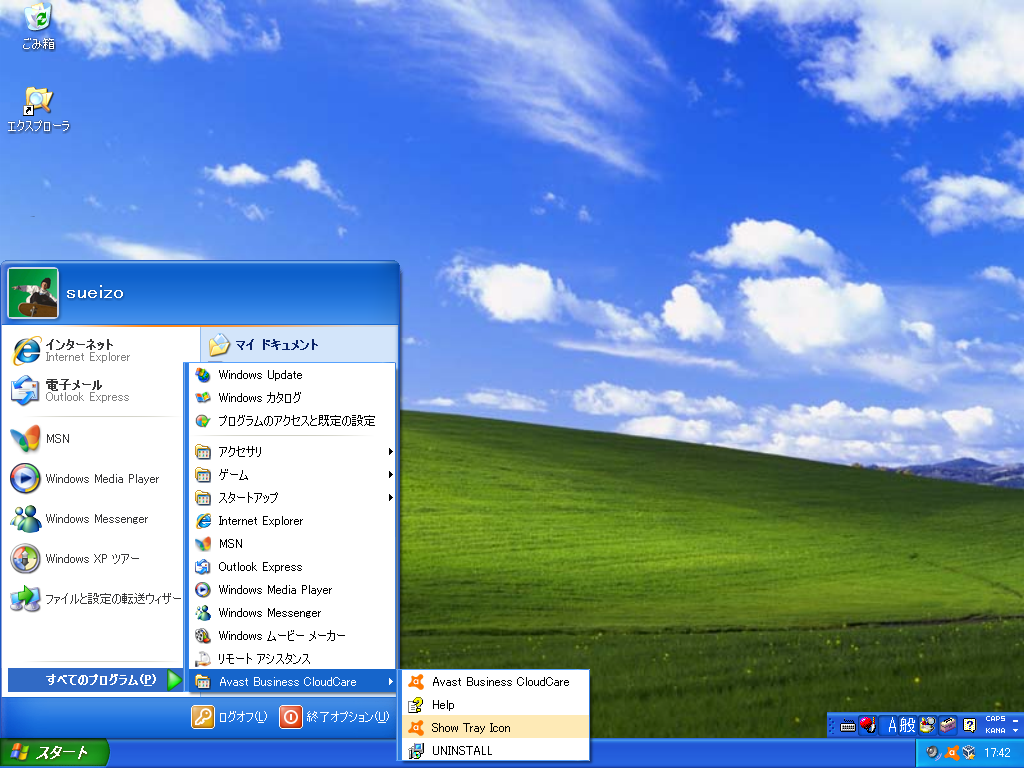
Task: Click the red IME globe icon in language bar
Action: [x=867, y=725]
